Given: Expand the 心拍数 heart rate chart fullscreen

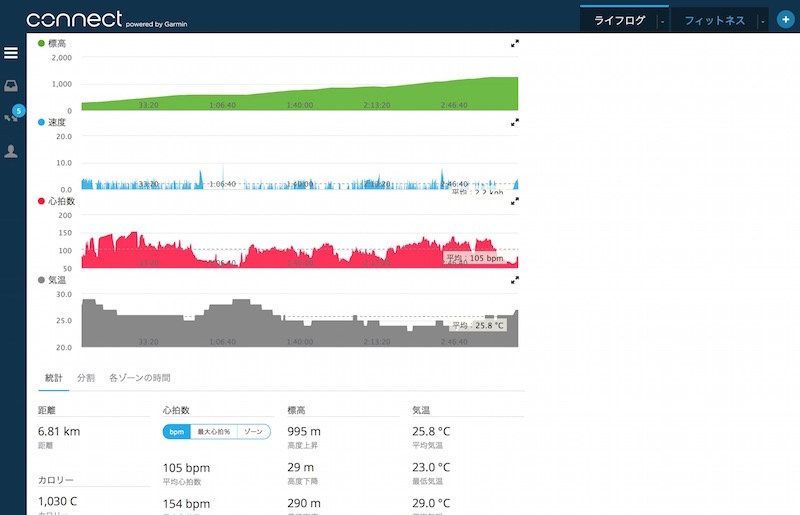Looking at the screenshot, I should point(515,202).
